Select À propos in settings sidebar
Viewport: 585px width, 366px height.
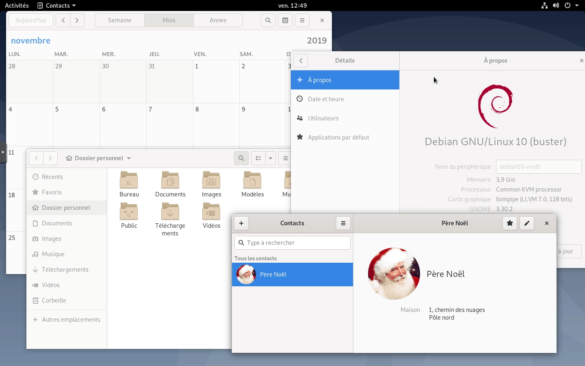[345, 80]
